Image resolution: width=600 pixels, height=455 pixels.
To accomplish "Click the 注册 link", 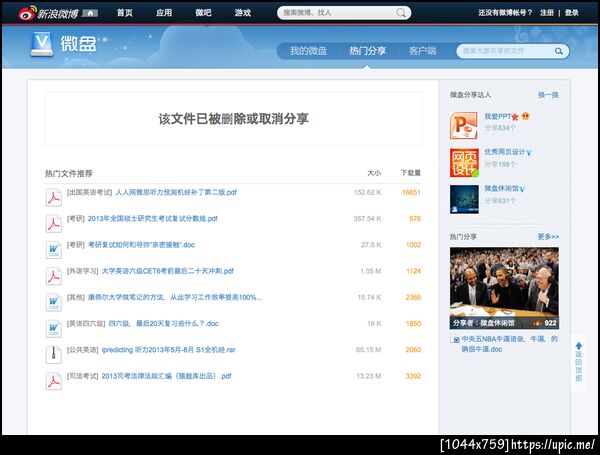I will 547,13.
